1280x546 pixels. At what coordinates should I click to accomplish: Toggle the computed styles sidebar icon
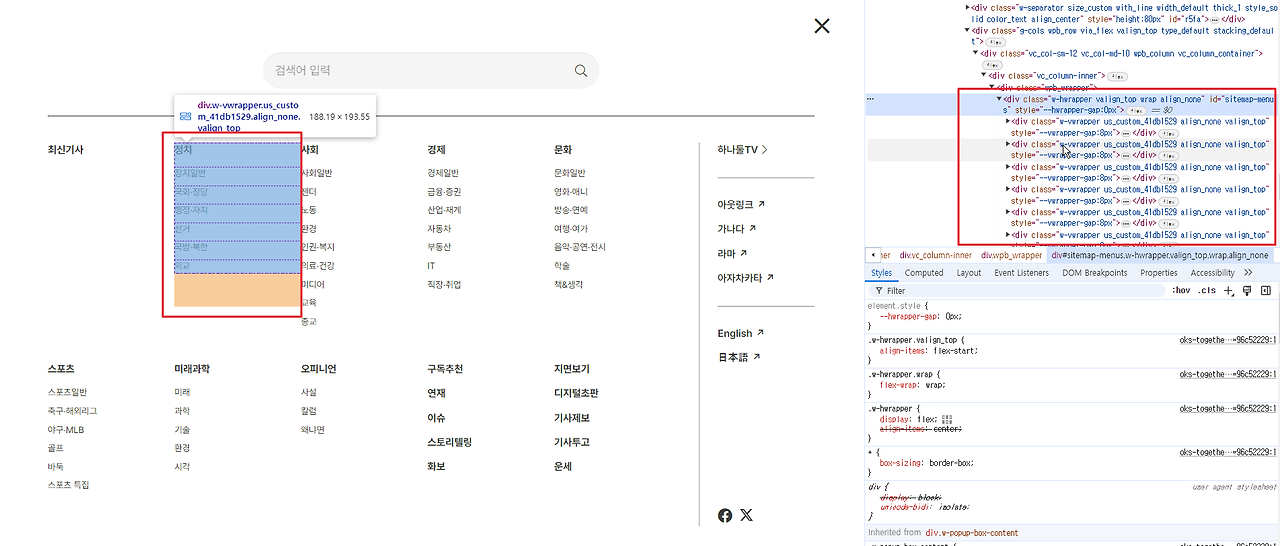(1265, 291)
